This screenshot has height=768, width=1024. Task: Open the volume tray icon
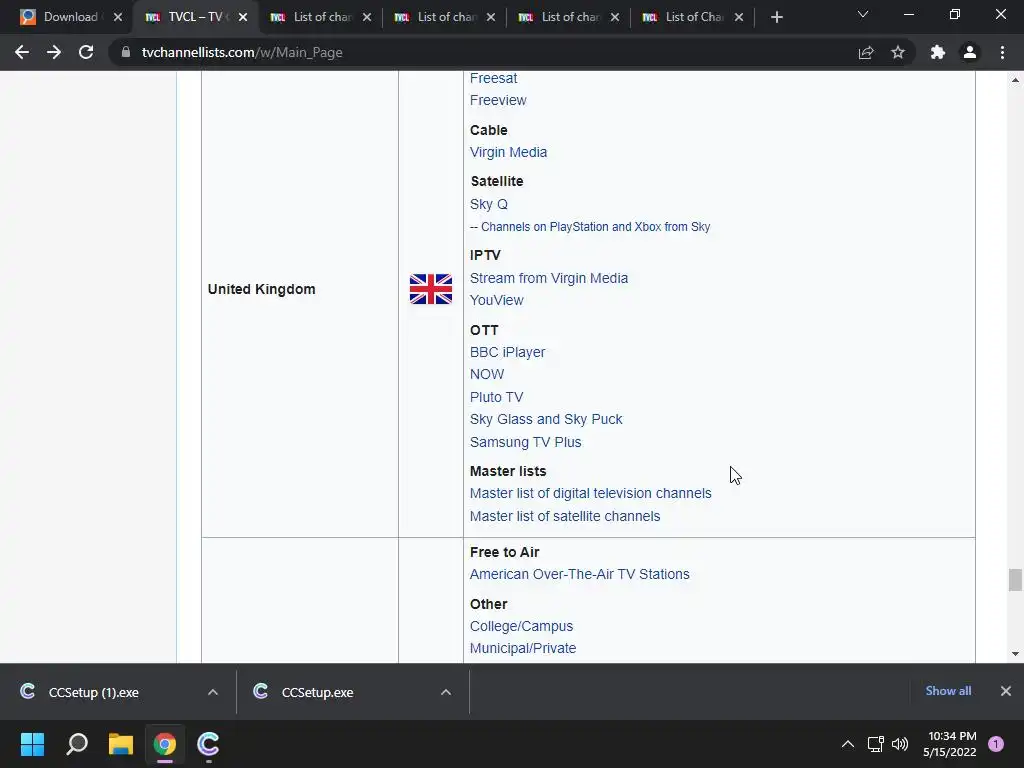[x=900, y=744]
